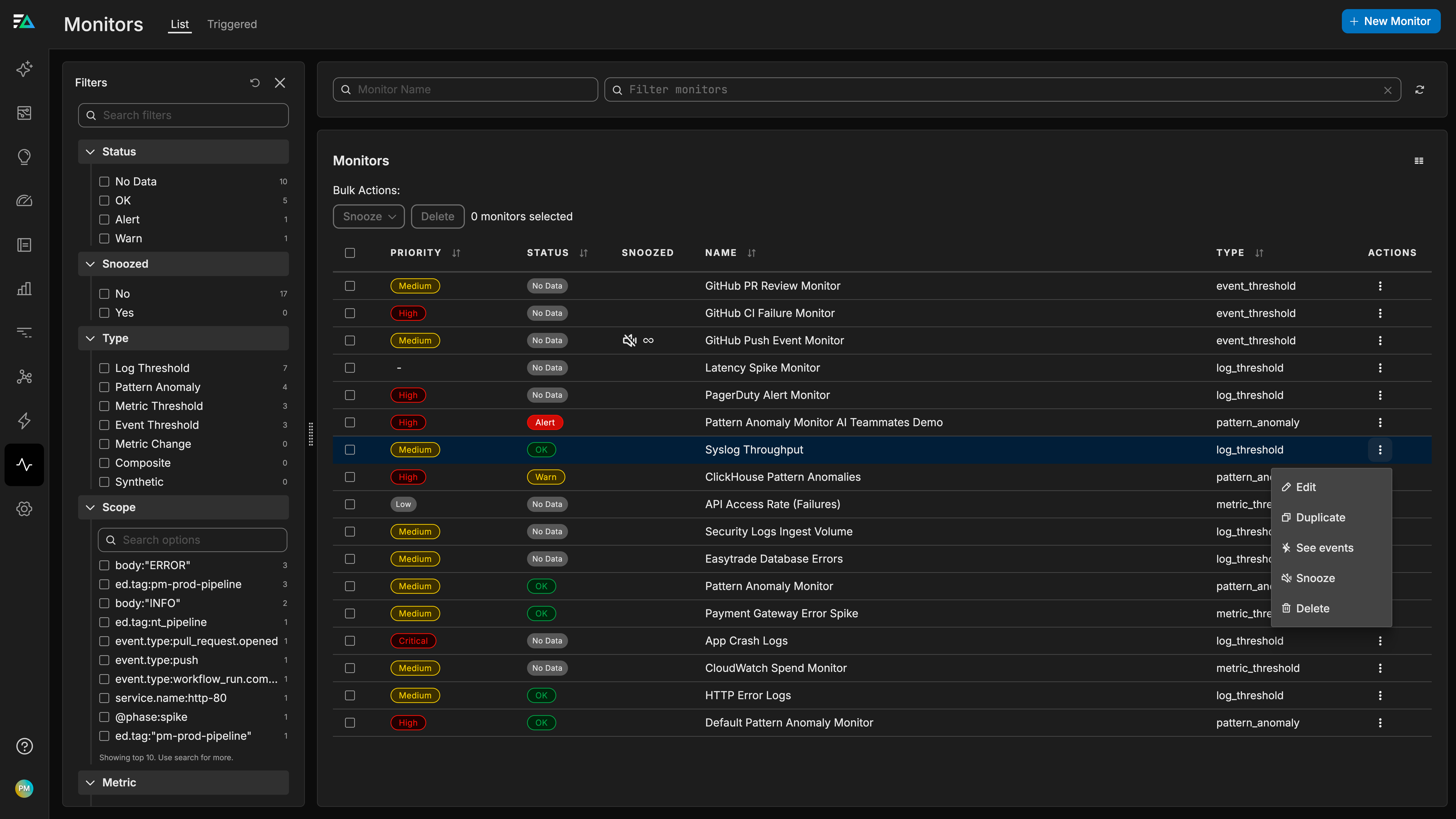Check the body:"ERROR" scope filter
Viewport: 1456px width, 819px height.
tap(104, 565)
